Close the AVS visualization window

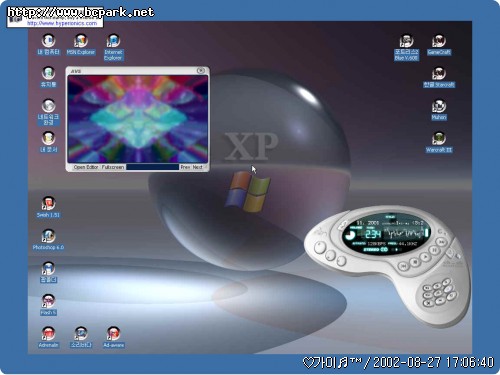tap(200, 70)
